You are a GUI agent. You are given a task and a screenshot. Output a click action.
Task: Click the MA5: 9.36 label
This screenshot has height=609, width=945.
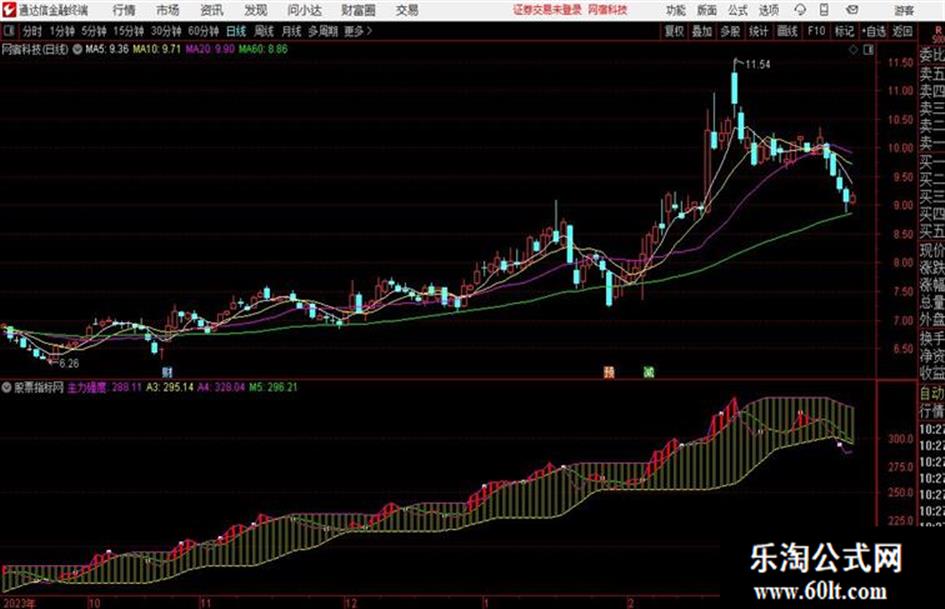pos(107,49)
